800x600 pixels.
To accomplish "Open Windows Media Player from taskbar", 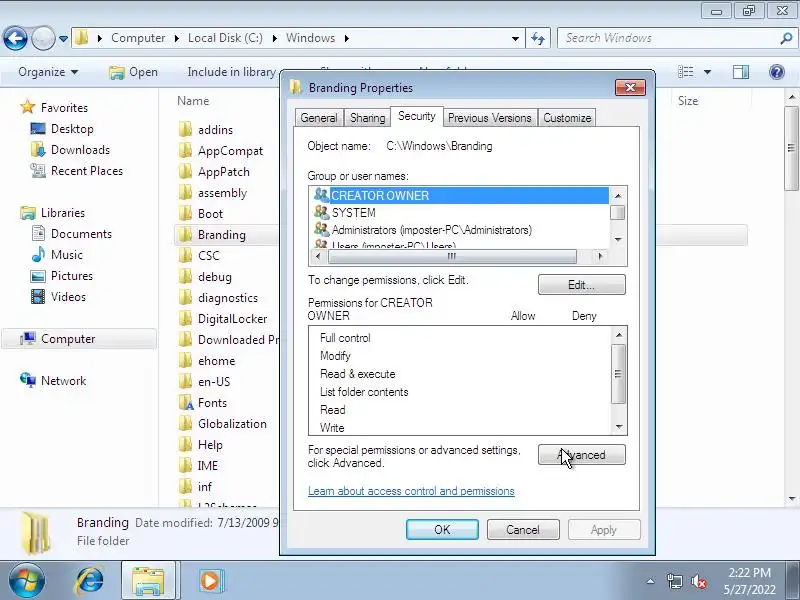I will coord(210,581).
